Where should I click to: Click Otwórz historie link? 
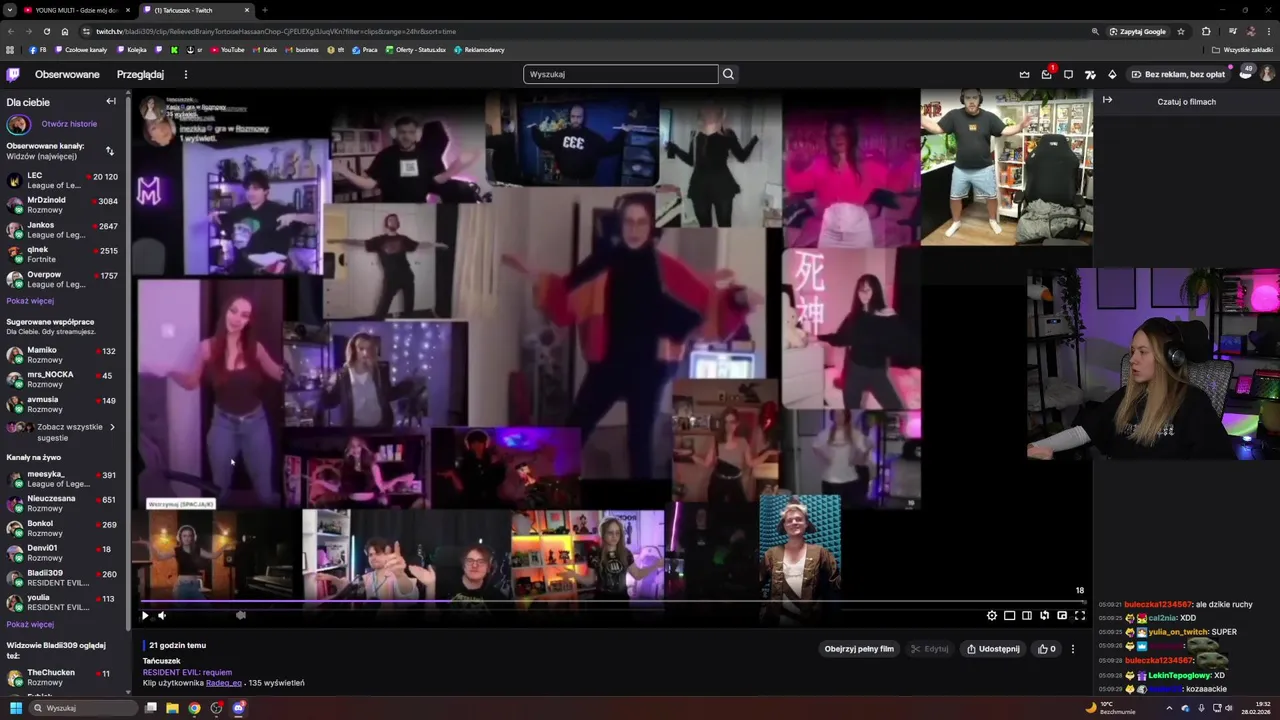pyautogui.click(x=69, y=124)
